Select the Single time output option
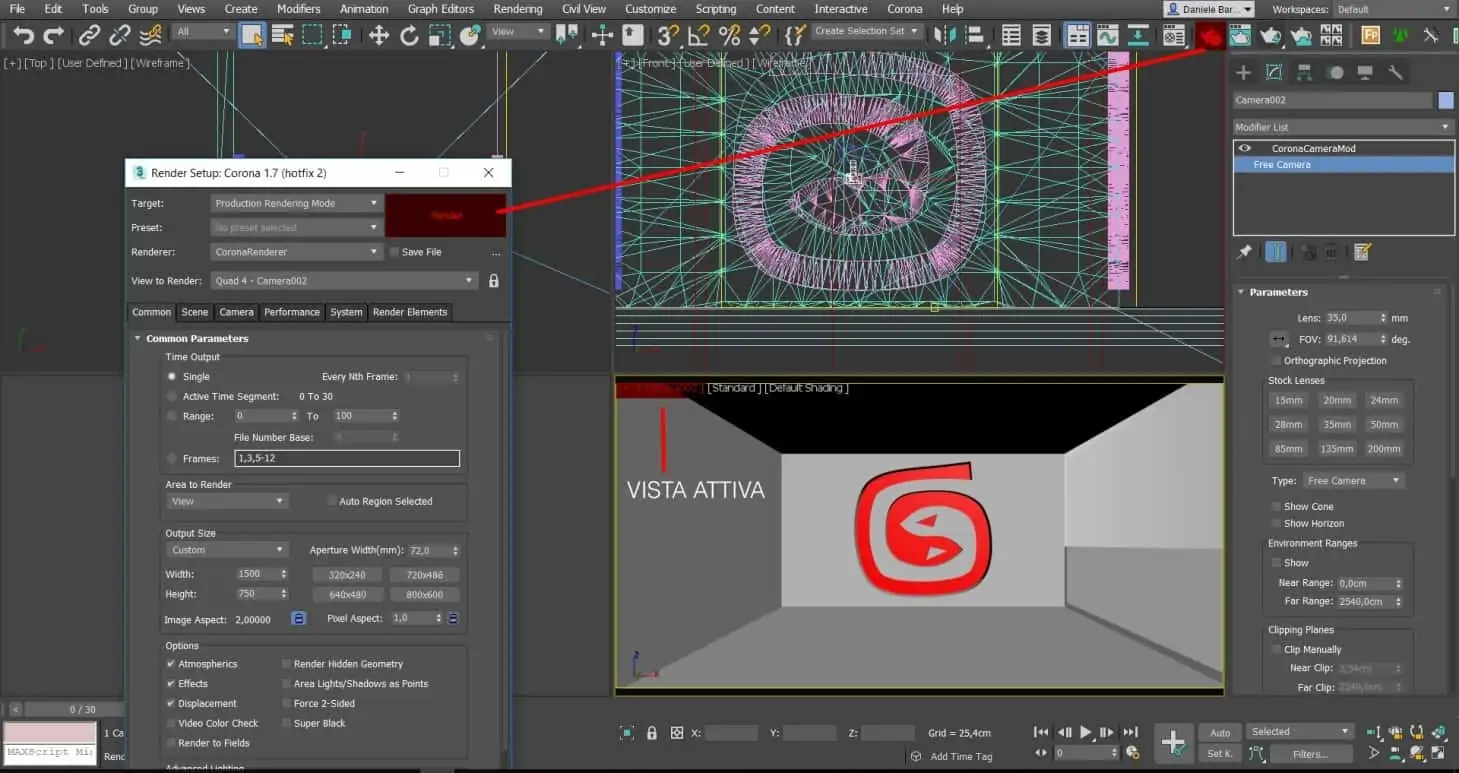Screen dimensions: 1459x773 tap(172, 377)
